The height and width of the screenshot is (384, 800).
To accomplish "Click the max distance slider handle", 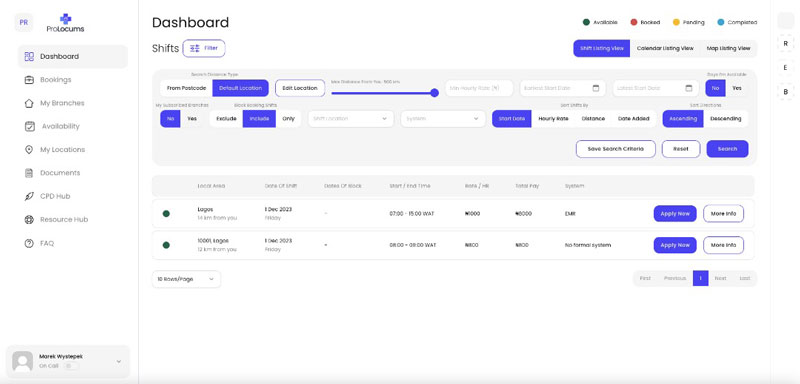I will [x=434, y=93].
